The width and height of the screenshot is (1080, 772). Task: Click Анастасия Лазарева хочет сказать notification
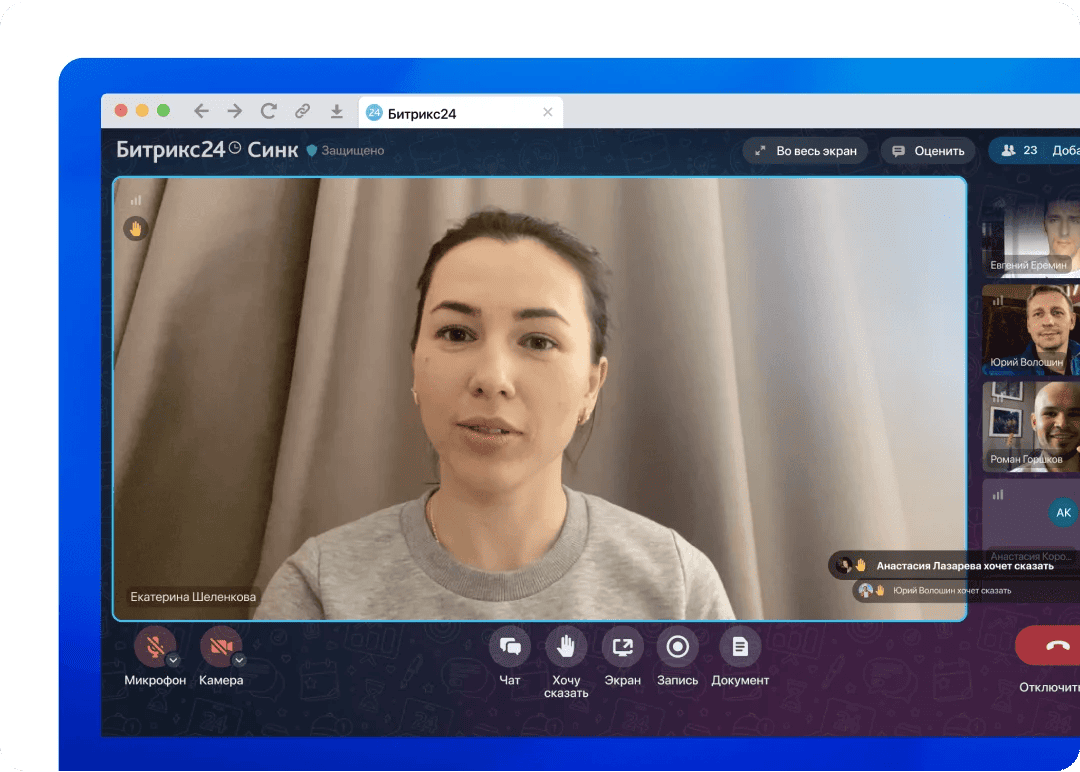(953, 566)
